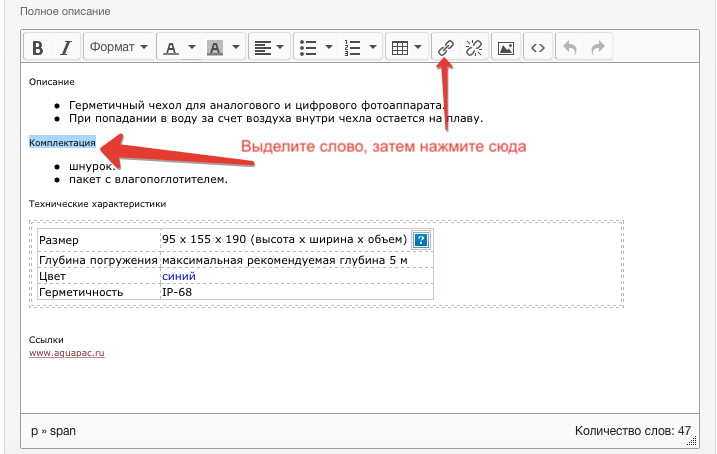Toggle bold formatting
This screenshot has width=717, height=454.
38,47
